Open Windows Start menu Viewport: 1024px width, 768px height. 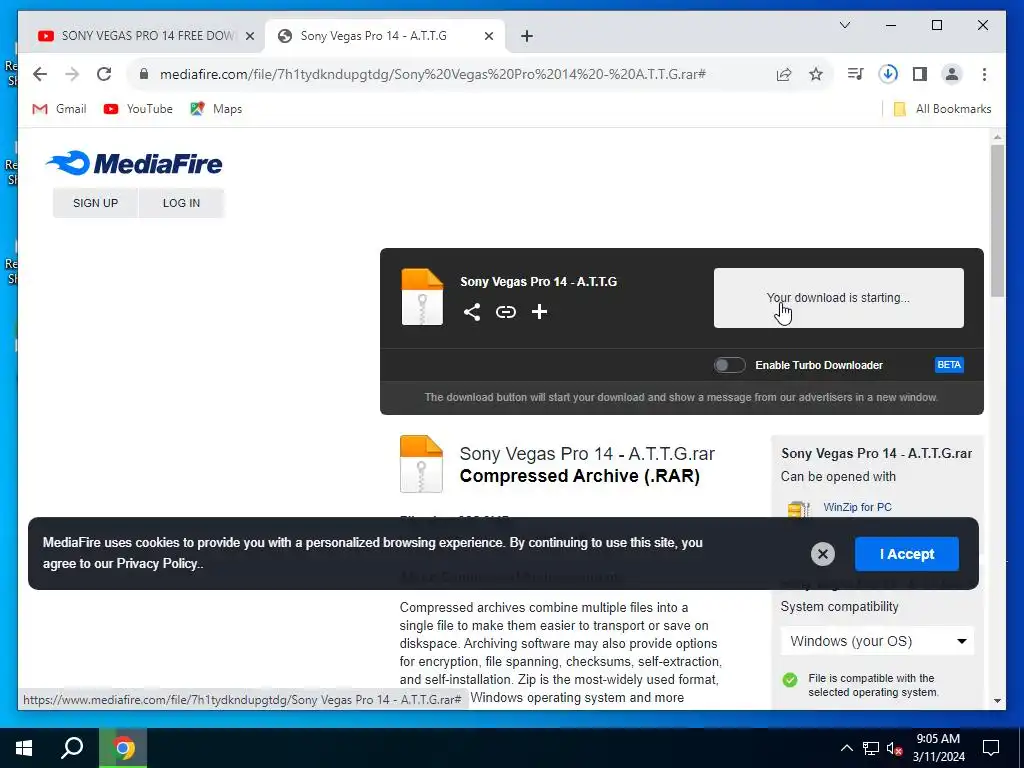pos(24,748)
